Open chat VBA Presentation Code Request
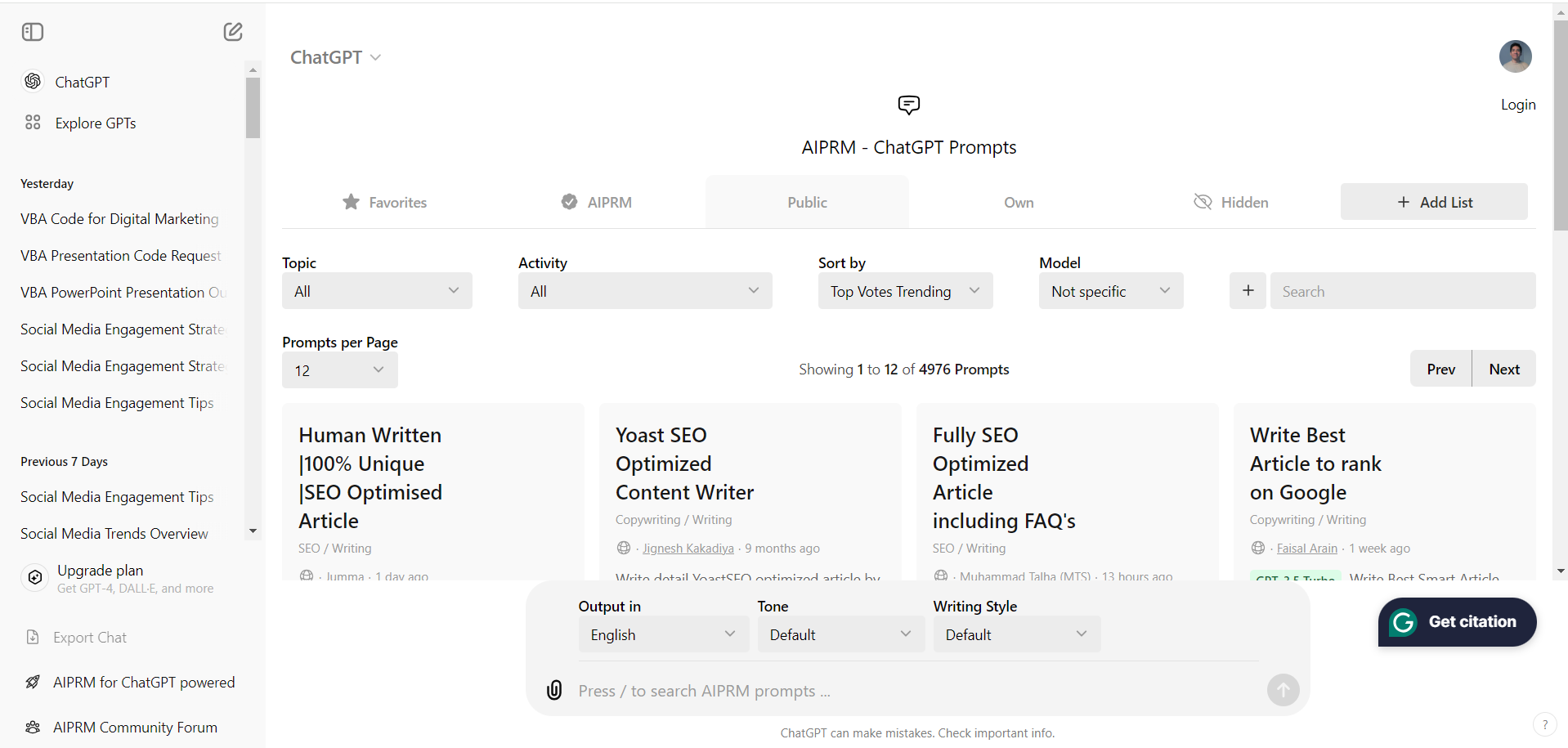 tap(121, 255)
